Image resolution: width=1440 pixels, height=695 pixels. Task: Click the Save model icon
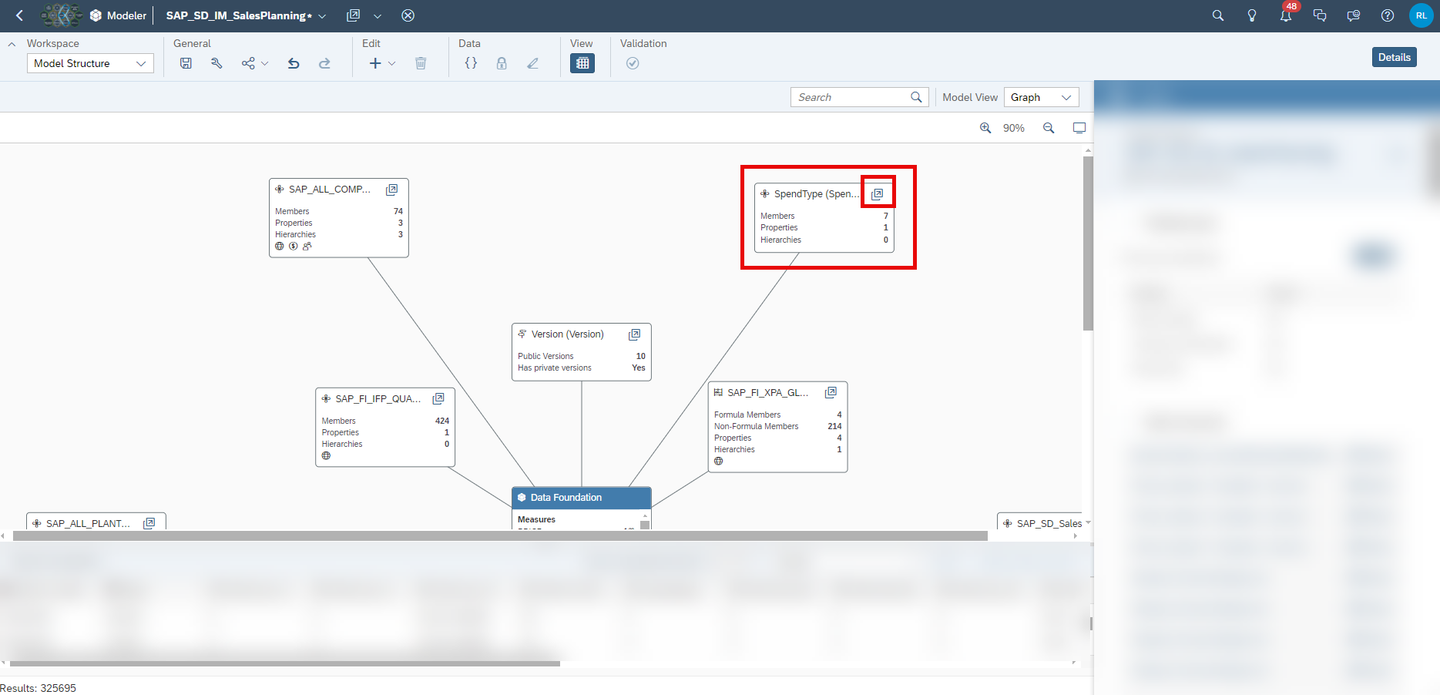186,63
